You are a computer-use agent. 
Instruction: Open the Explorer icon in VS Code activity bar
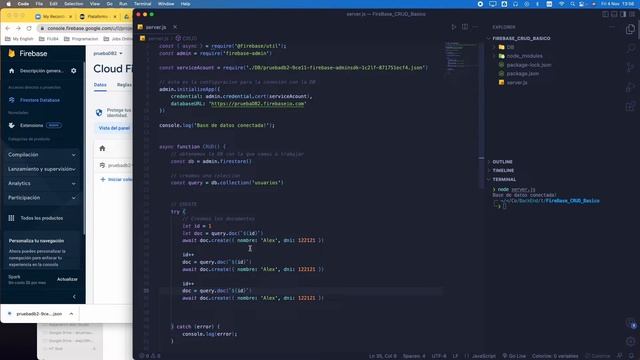point(631,29)
